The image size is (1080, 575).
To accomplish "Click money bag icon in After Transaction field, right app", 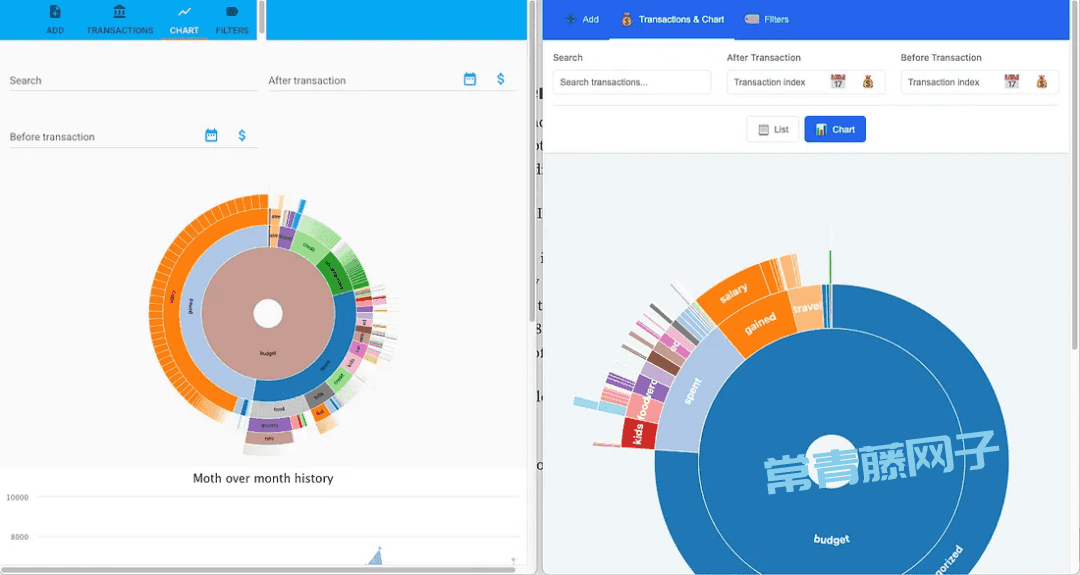I will tap(868, 82).
